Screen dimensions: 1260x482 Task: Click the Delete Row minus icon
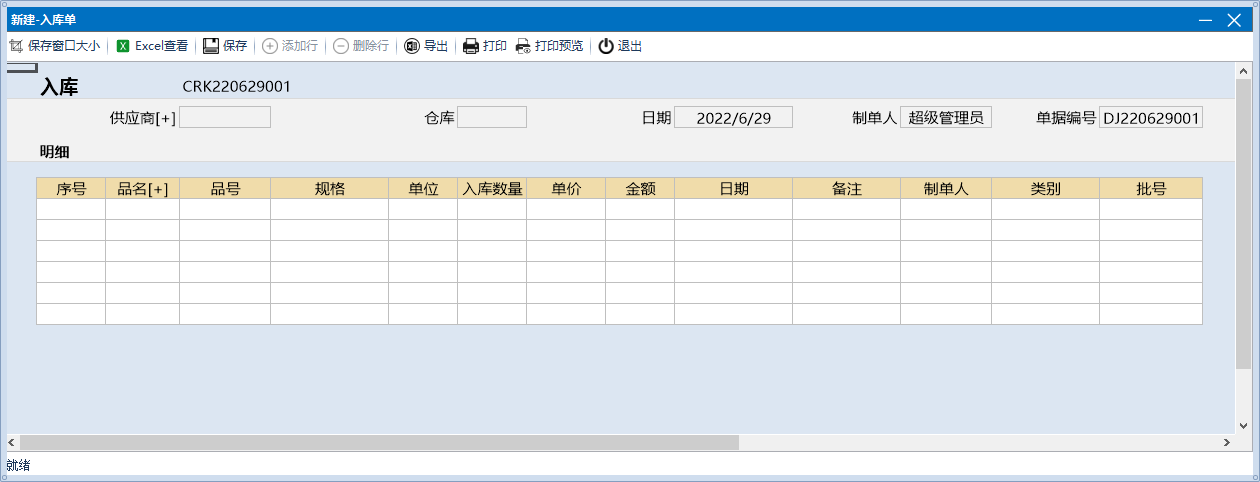tap(341, 46)
